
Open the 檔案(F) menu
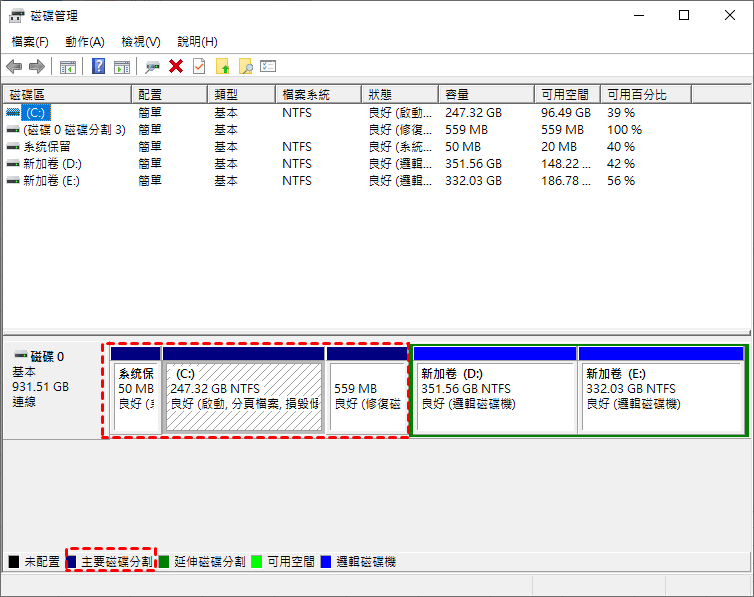(x=30, y=42)
